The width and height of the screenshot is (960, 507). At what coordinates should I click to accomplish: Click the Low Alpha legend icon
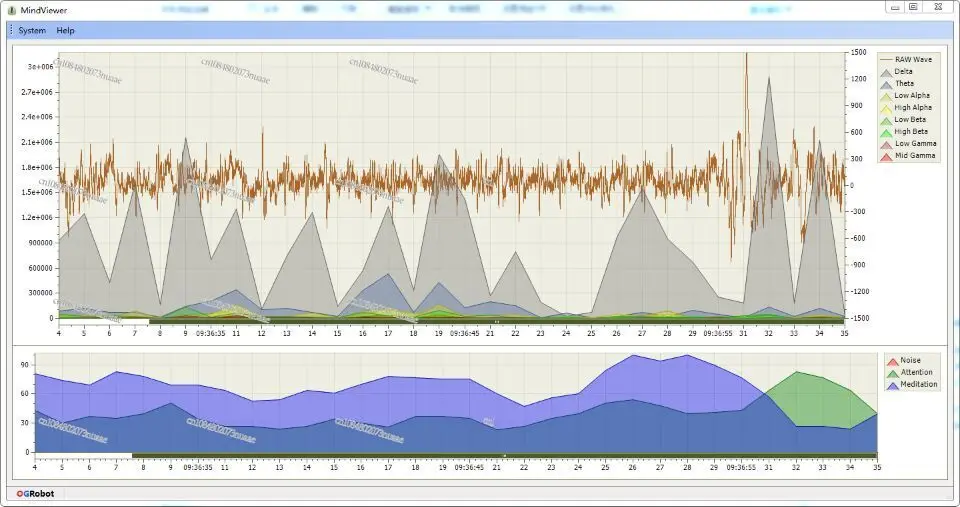pos(886,96)
